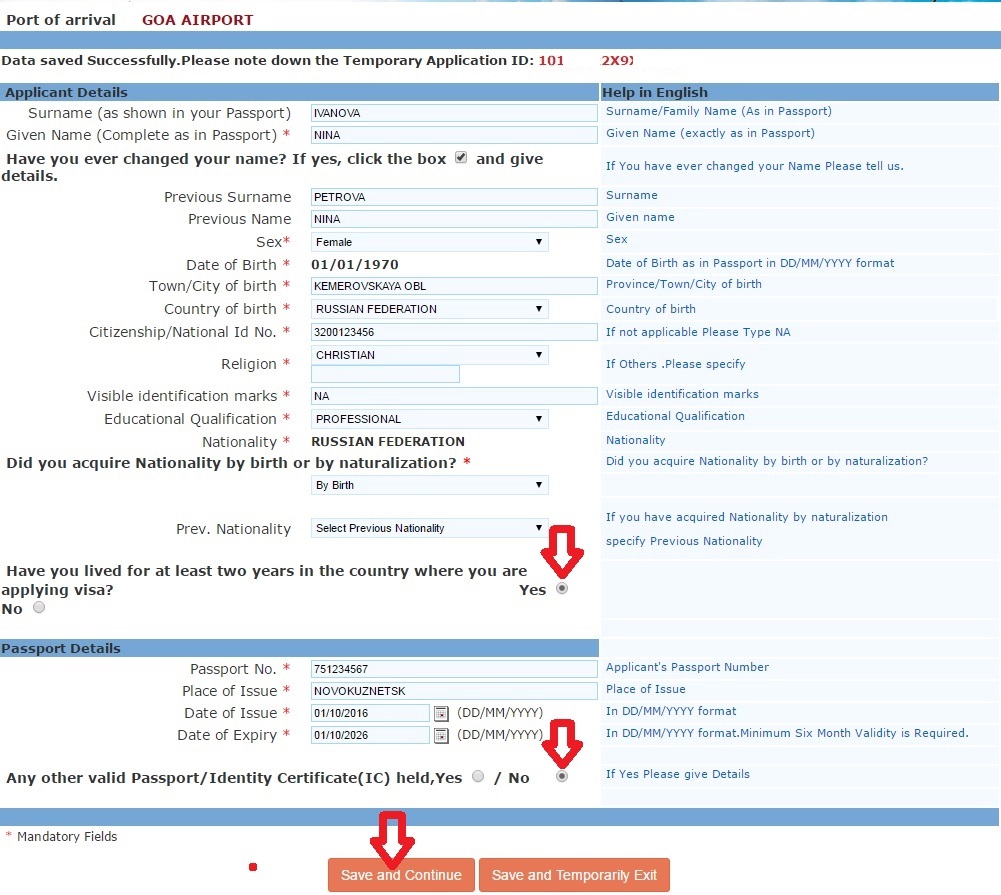1001x895 pixels.
Task: Click Save and Temporarily Exit button
Action: 574,875
